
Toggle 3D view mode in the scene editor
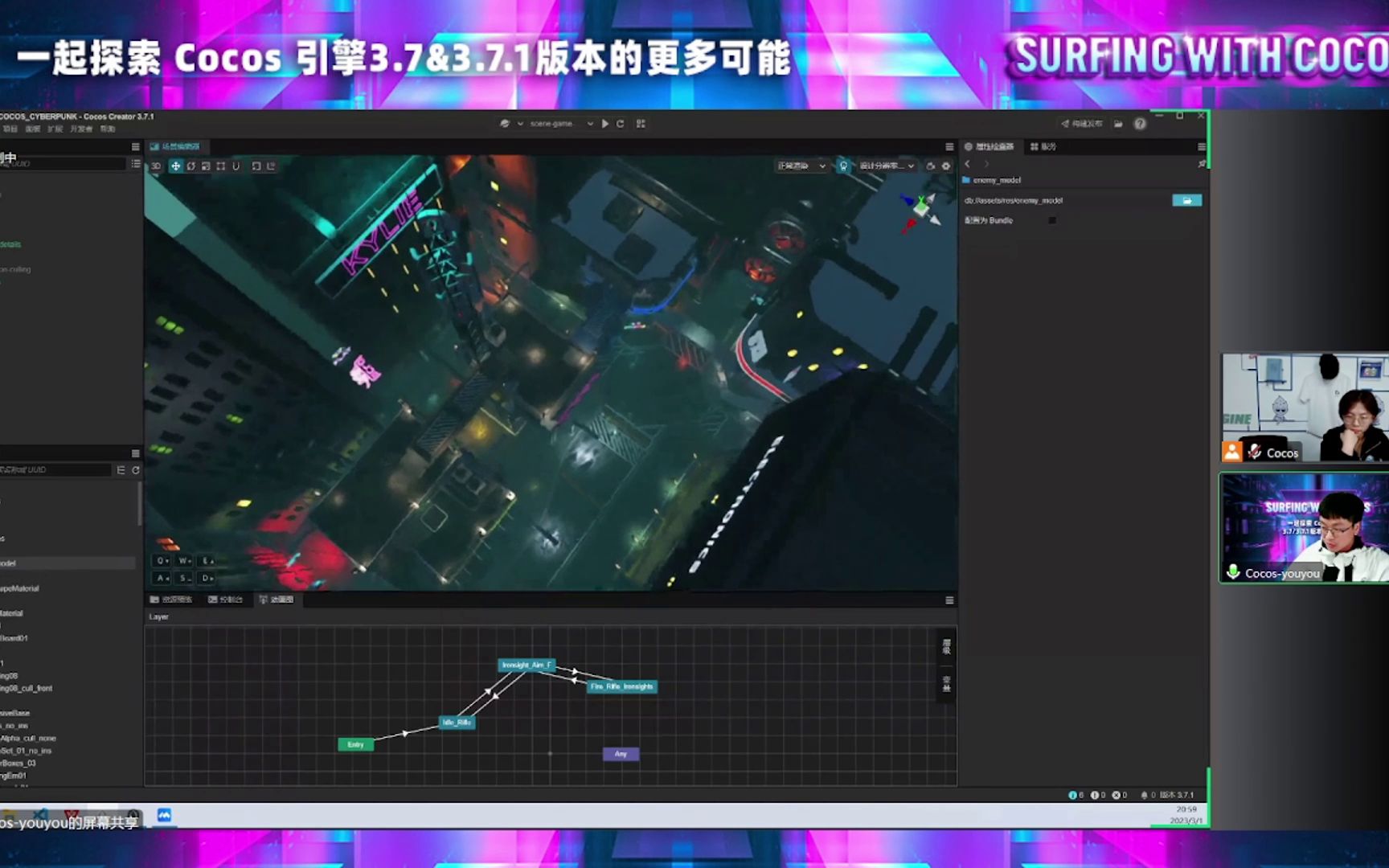[x=156, y=166]
